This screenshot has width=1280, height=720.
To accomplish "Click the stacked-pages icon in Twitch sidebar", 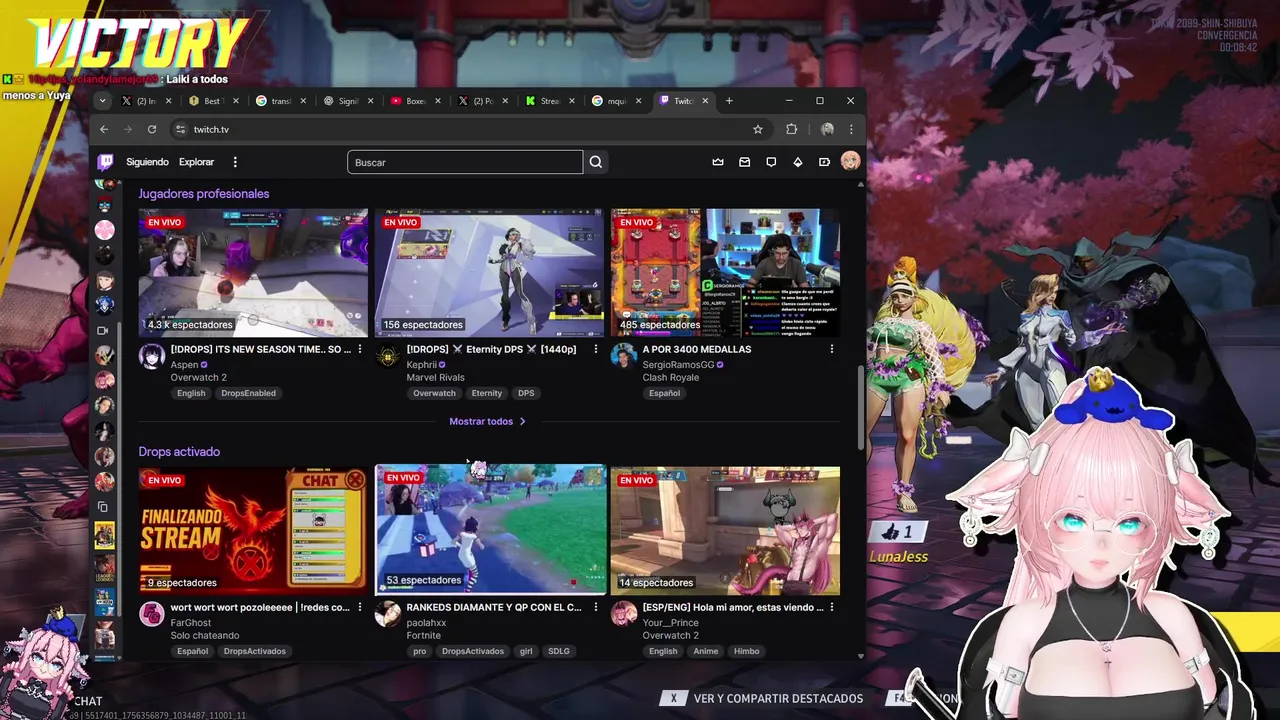I will [x=103, y=507].
